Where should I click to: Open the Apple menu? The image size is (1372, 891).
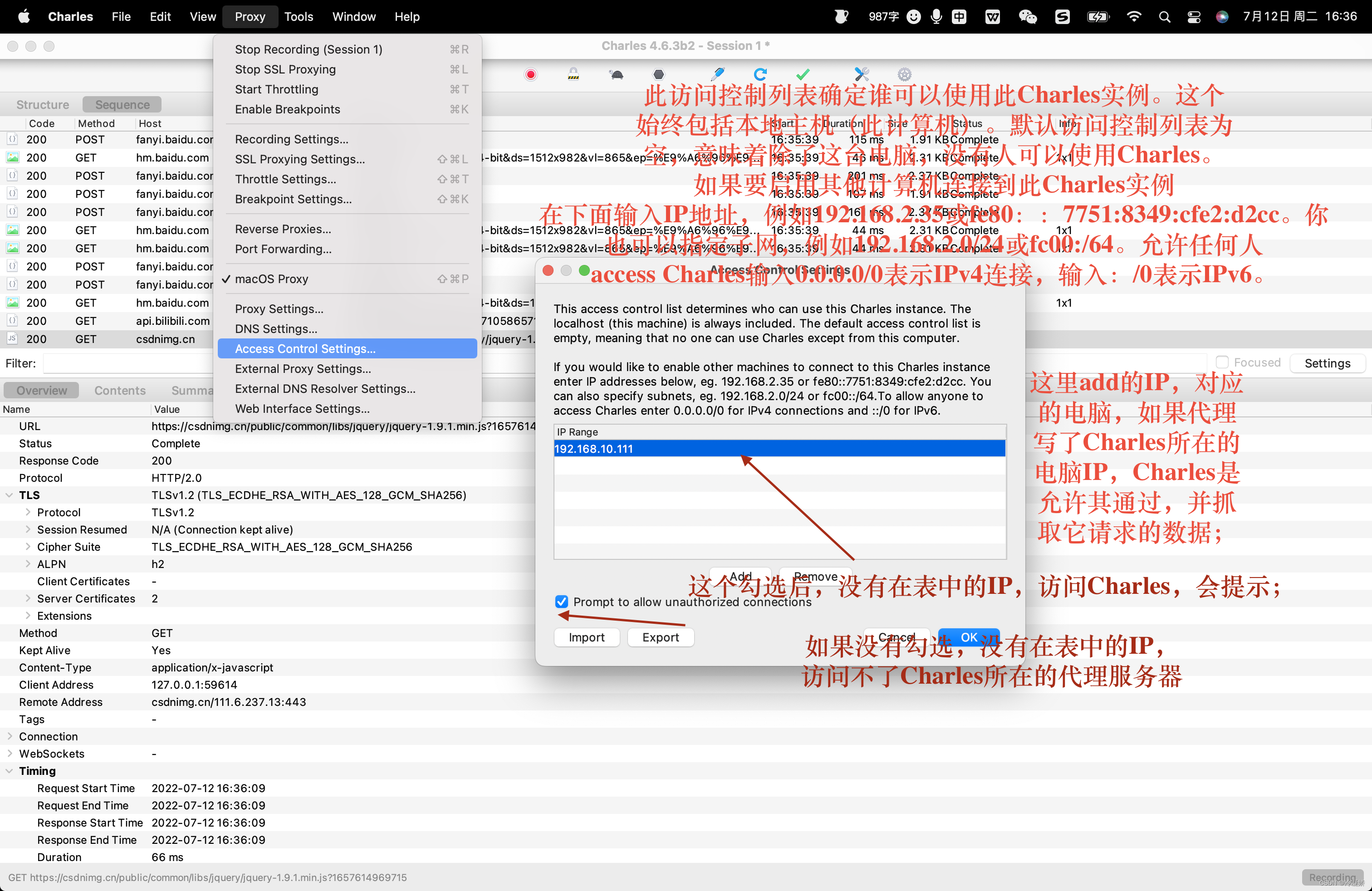[24, 17]
